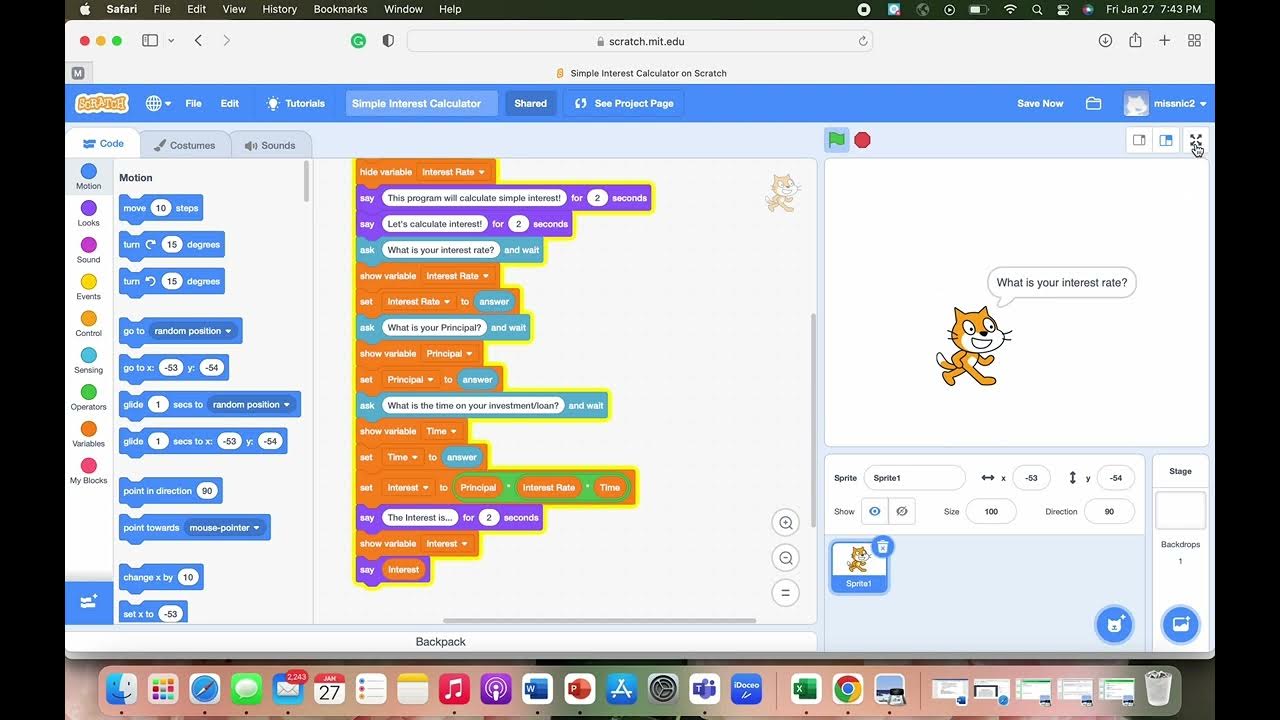The height and width of the screenshot is (720, 1280).
Task: Click the Sprite name field
Action: pyautogui.click(x=914, y=478)
